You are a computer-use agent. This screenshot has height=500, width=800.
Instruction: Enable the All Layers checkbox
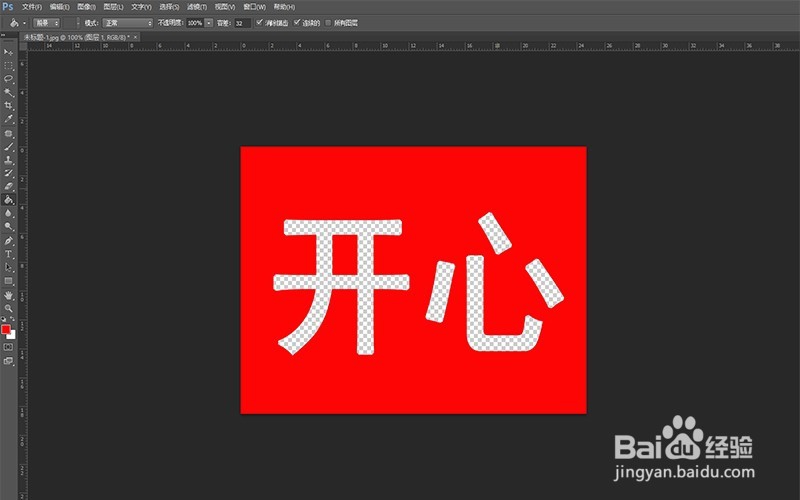pyautogui.click(x=328, y=22)
